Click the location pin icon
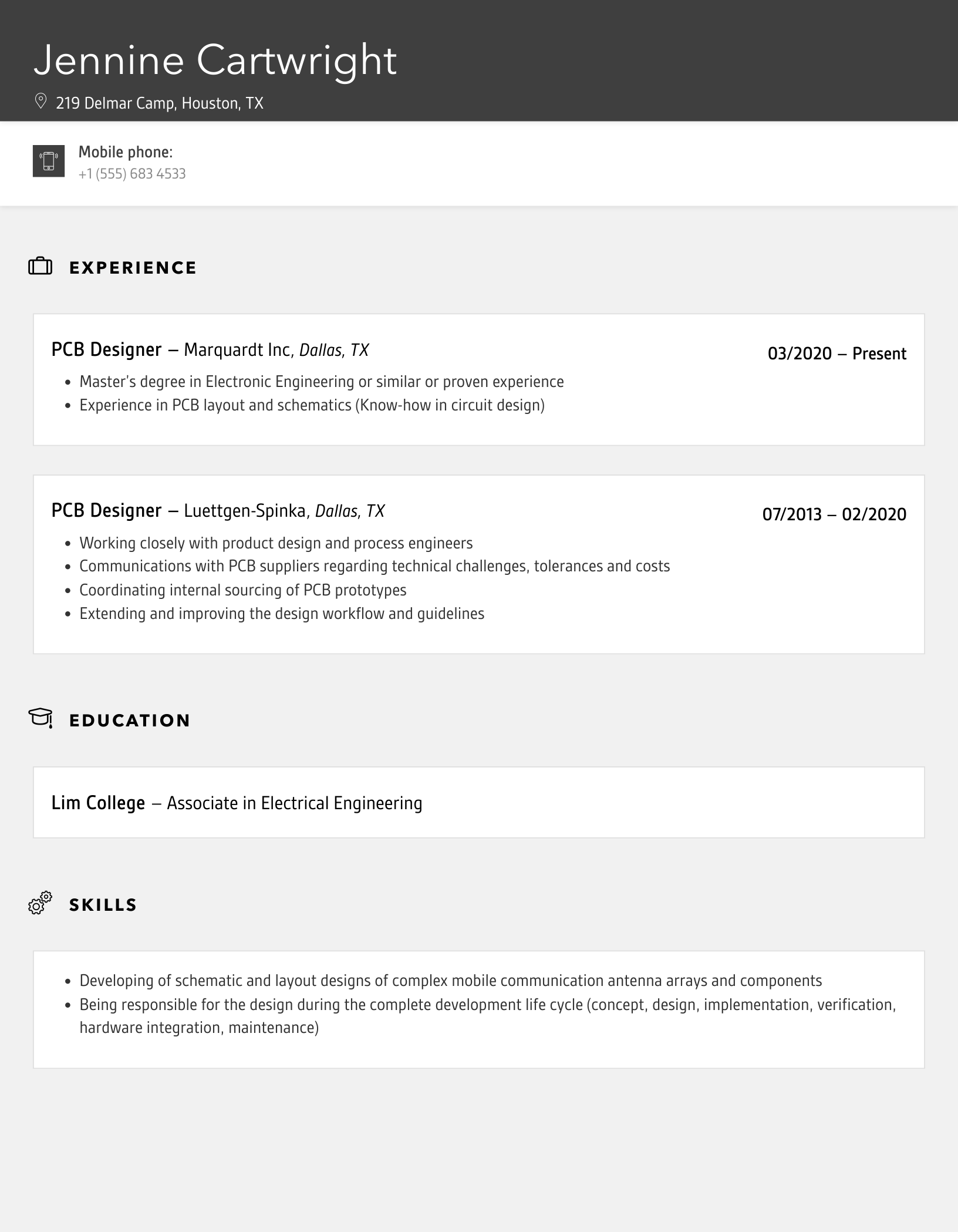 (x=41, y=102)
